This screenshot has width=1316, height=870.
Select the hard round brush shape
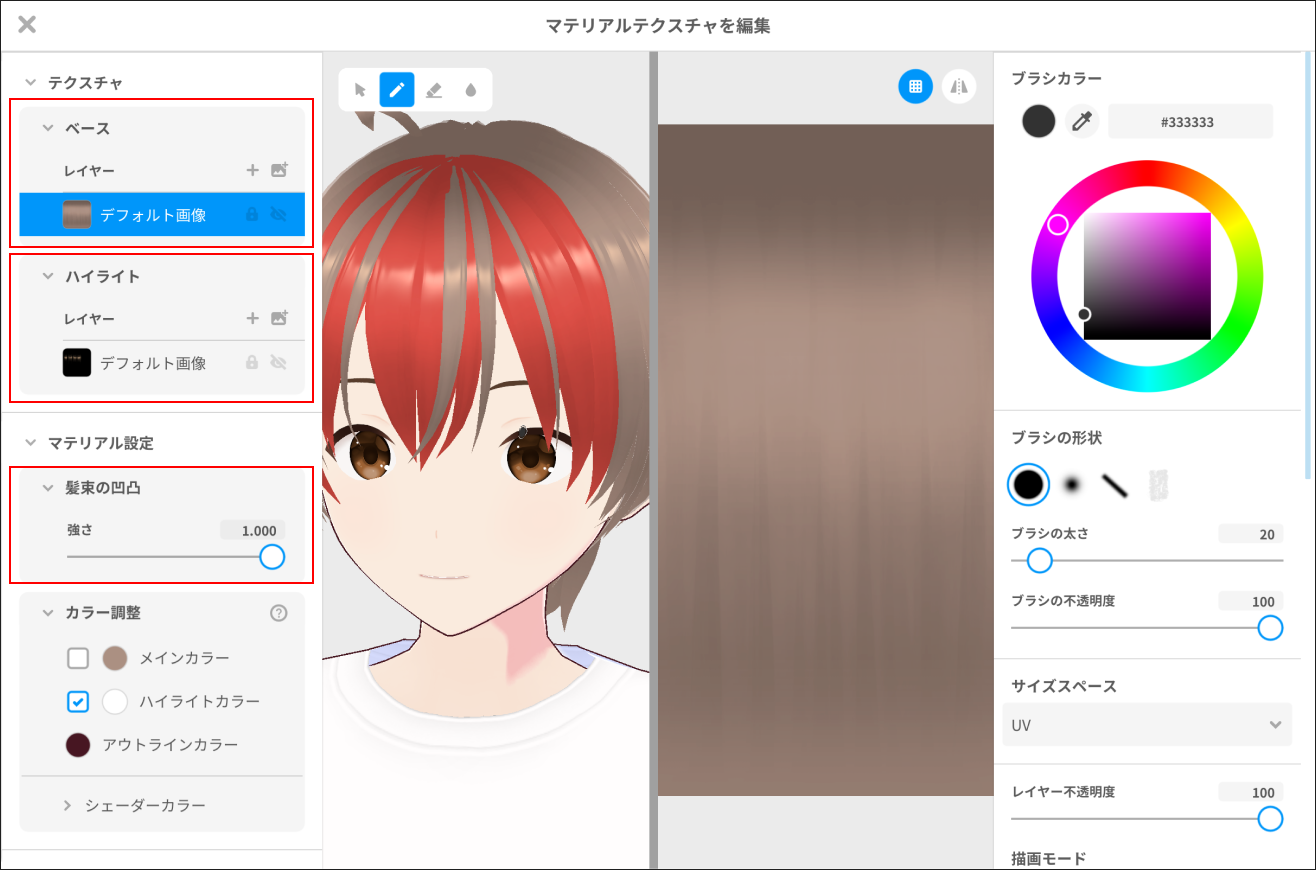point(1028,485)
